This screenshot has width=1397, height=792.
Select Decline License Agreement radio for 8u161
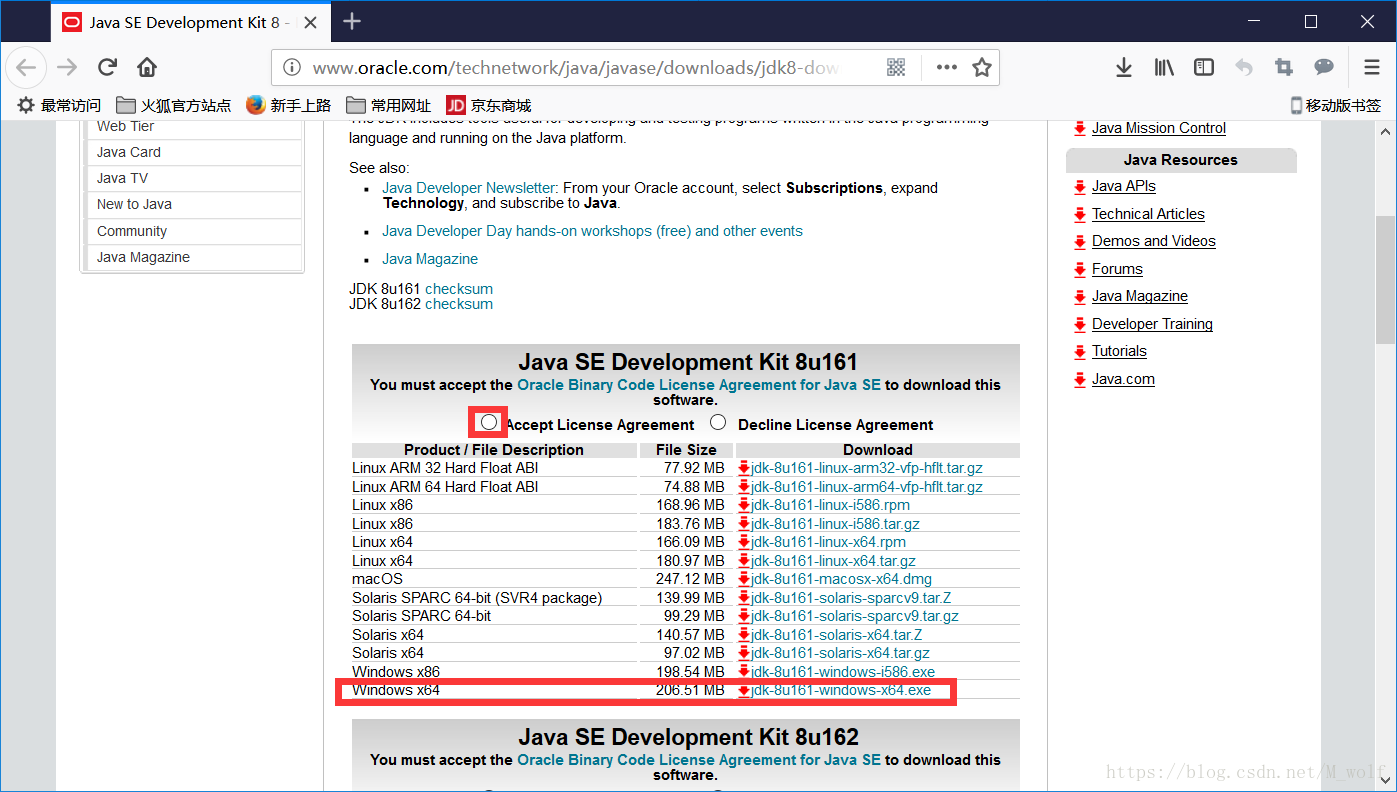718,422
